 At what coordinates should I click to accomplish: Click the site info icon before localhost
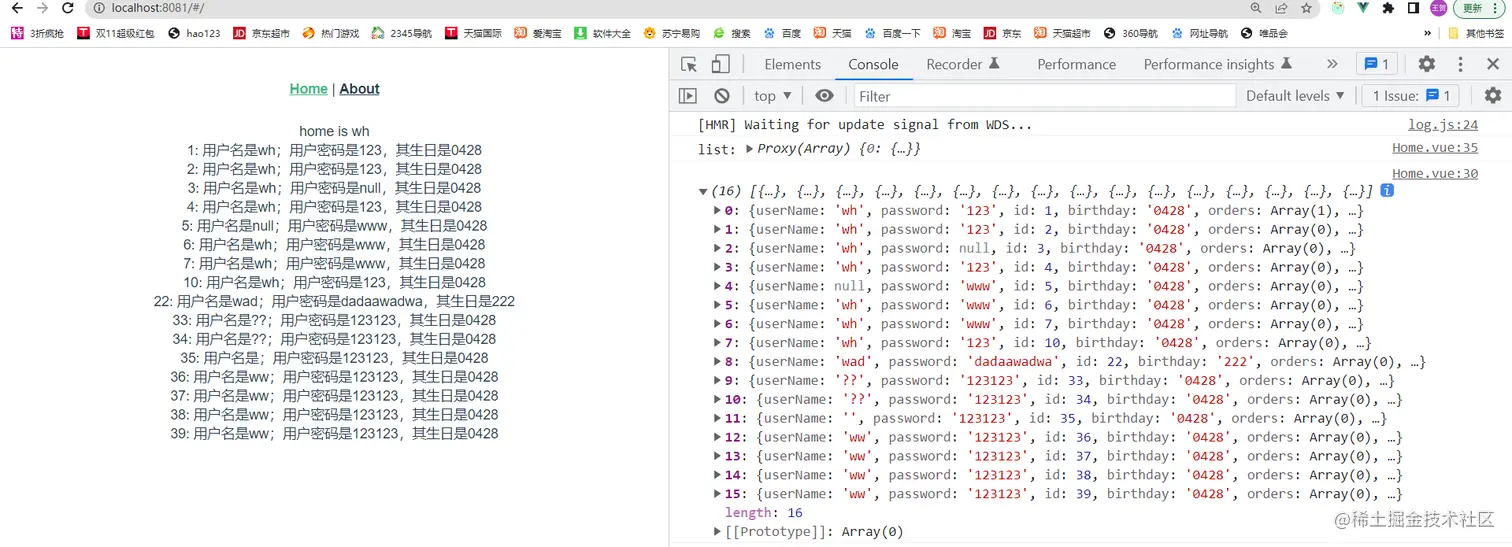coord(99,8)
